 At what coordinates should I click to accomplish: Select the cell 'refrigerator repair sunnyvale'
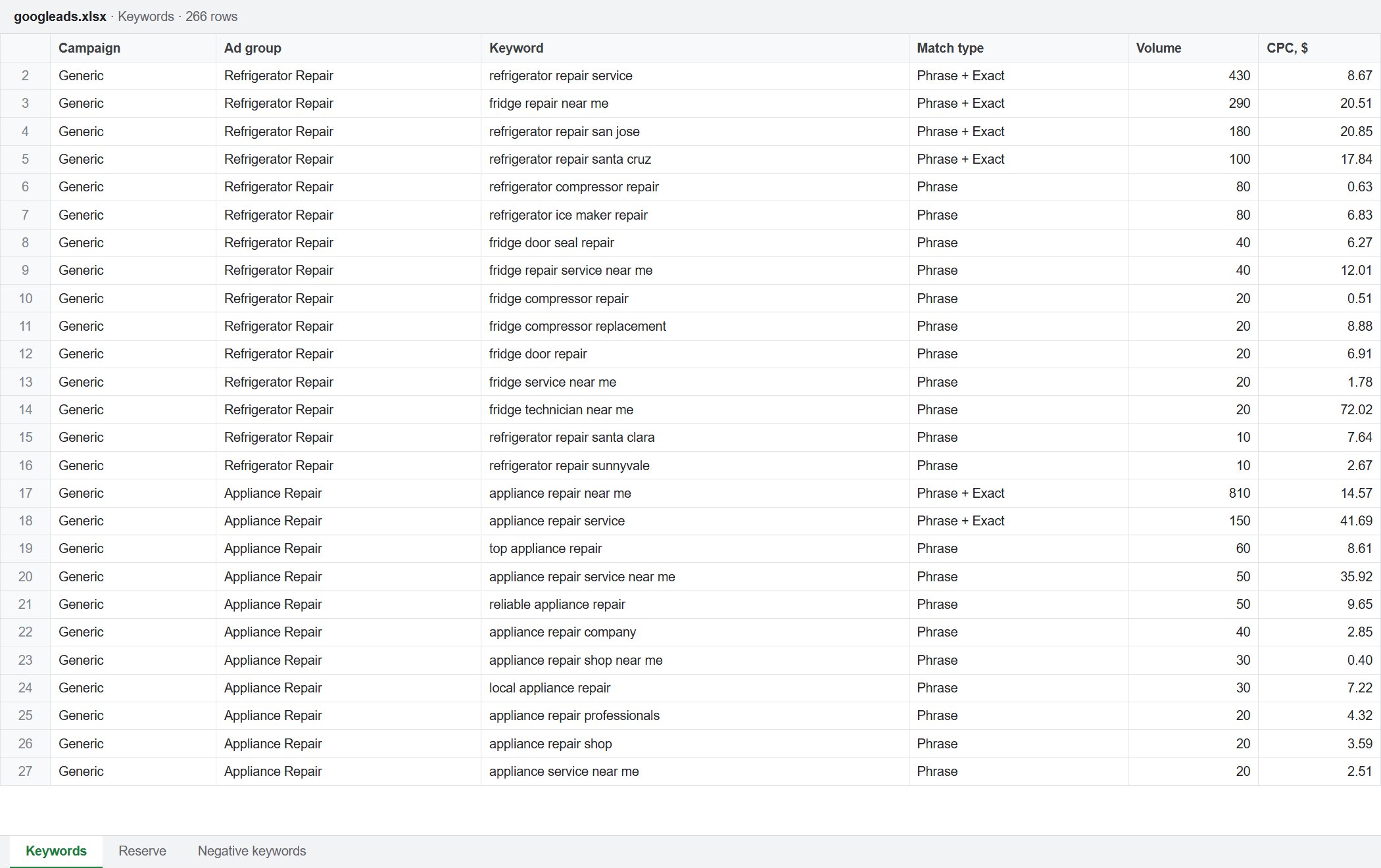tap(694, 466)
